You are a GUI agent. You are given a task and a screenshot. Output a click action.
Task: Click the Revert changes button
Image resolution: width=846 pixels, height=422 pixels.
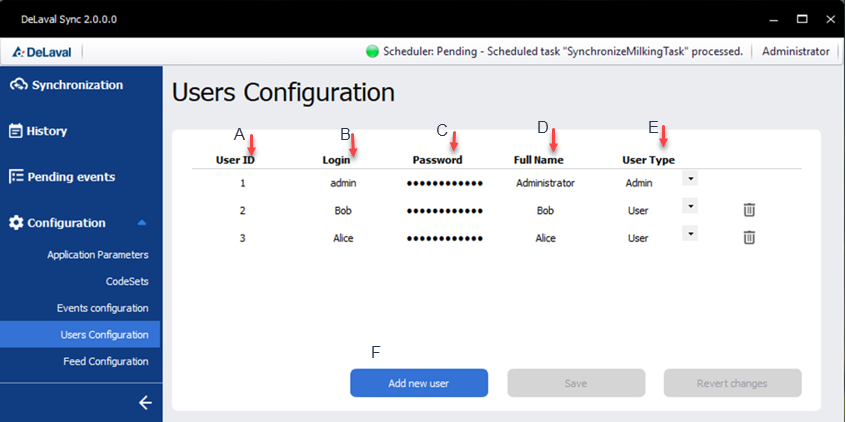coord(733,383)
